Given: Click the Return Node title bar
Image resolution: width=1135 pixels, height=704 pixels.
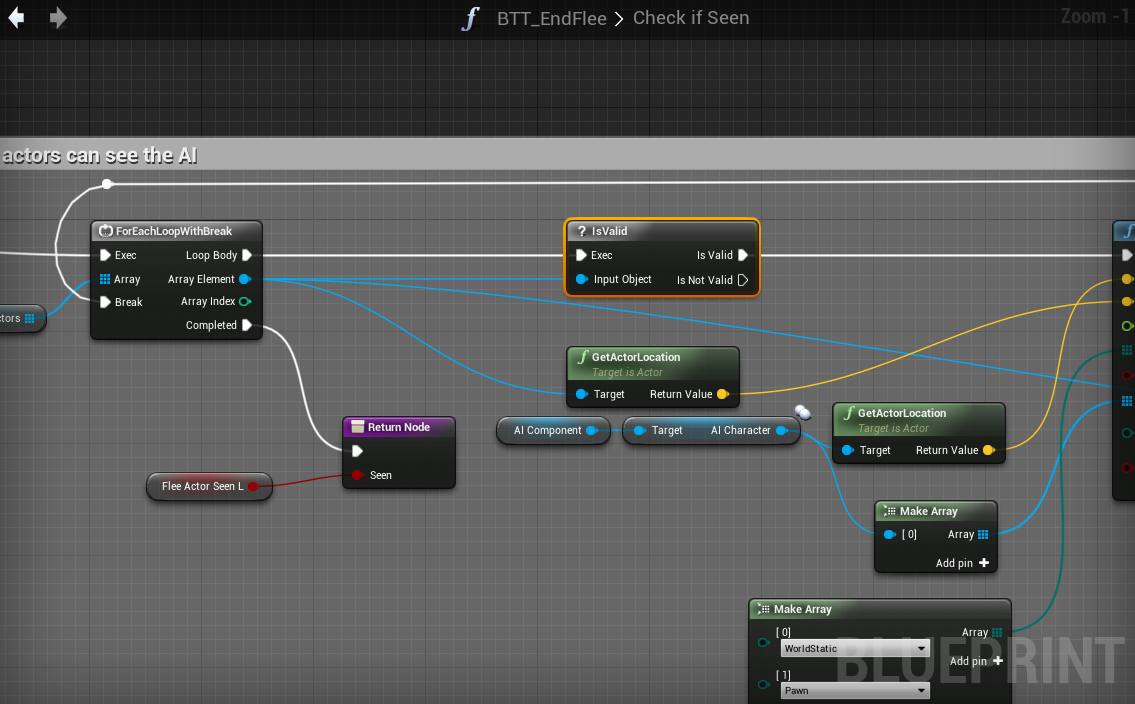Looking at the screenshot, I should [x=398, y=427].
